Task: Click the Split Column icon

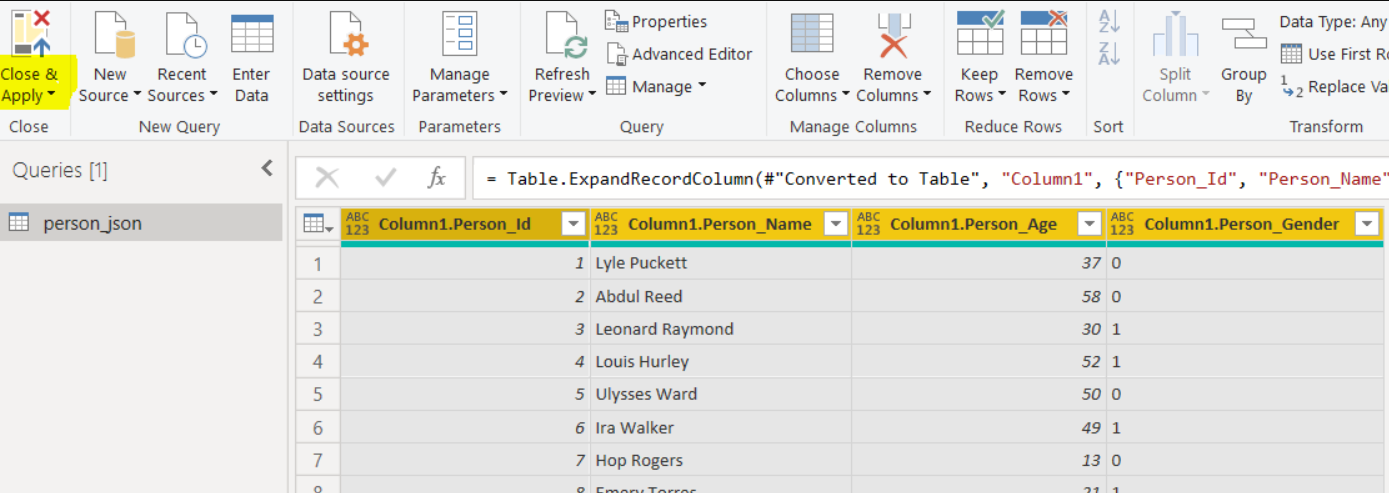Action: [x=1175, y=34]
